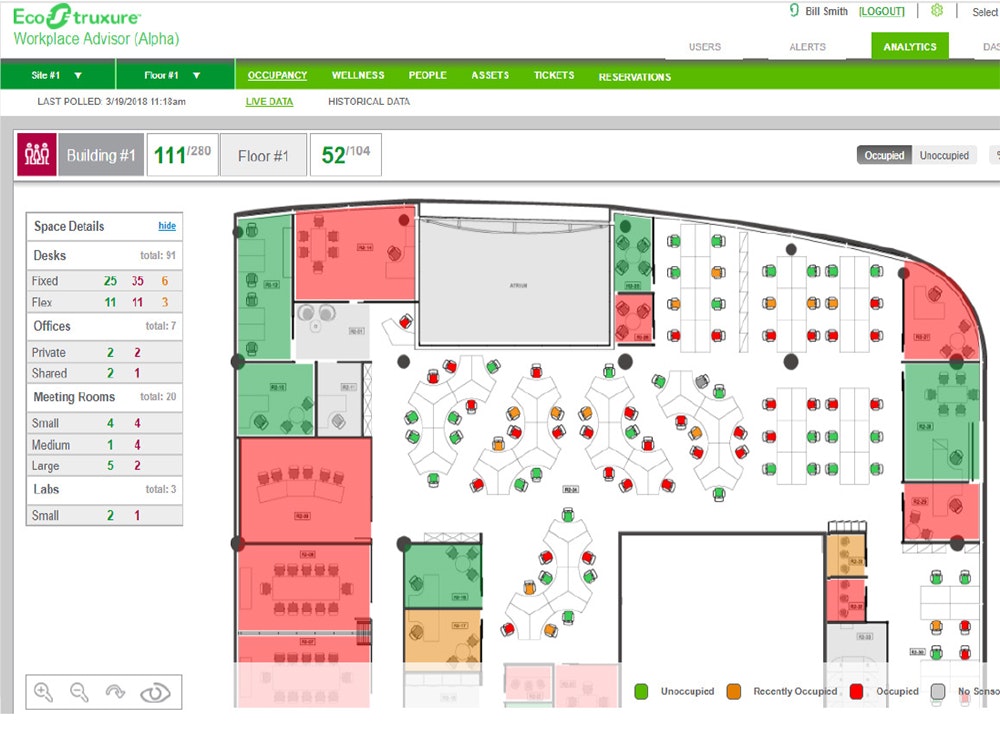Select the Occupied display toggle
The height and width of the screenshot is (740, 1000).
(x=884, y=155)
